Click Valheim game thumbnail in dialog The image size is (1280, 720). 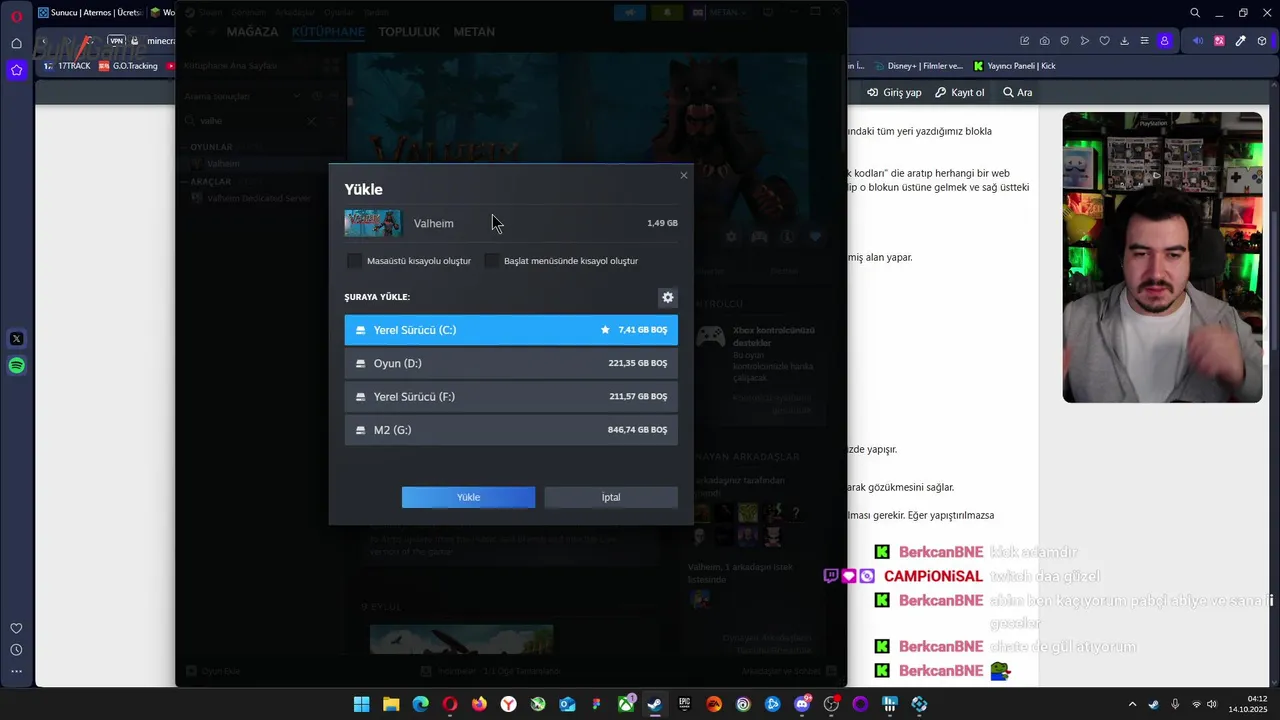point(373,223)
